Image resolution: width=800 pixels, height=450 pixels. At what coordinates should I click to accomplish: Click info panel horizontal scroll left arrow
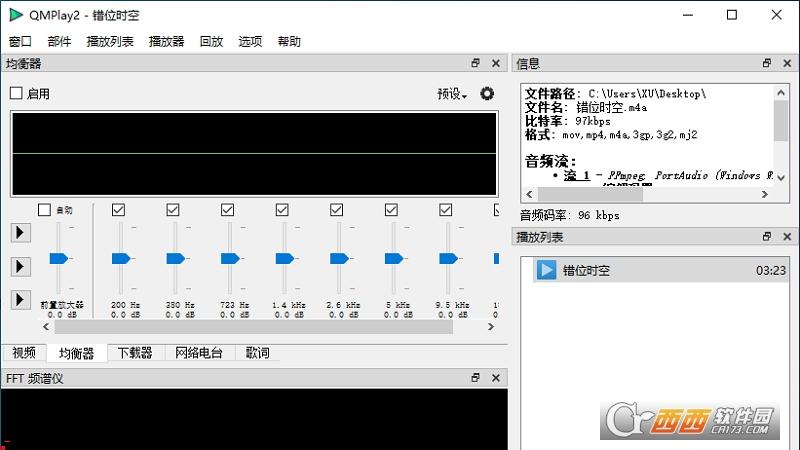(529, 194)
